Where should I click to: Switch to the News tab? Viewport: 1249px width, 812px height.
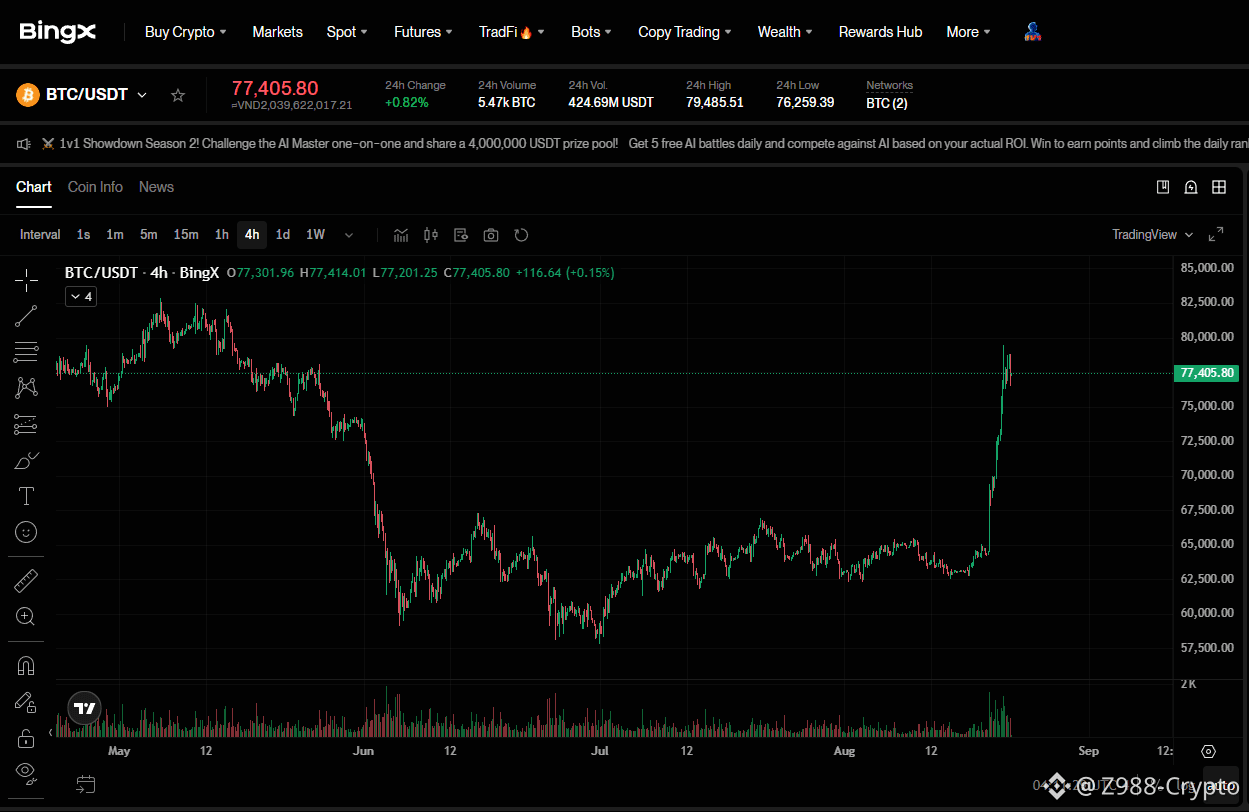click(x=156, y=187)
